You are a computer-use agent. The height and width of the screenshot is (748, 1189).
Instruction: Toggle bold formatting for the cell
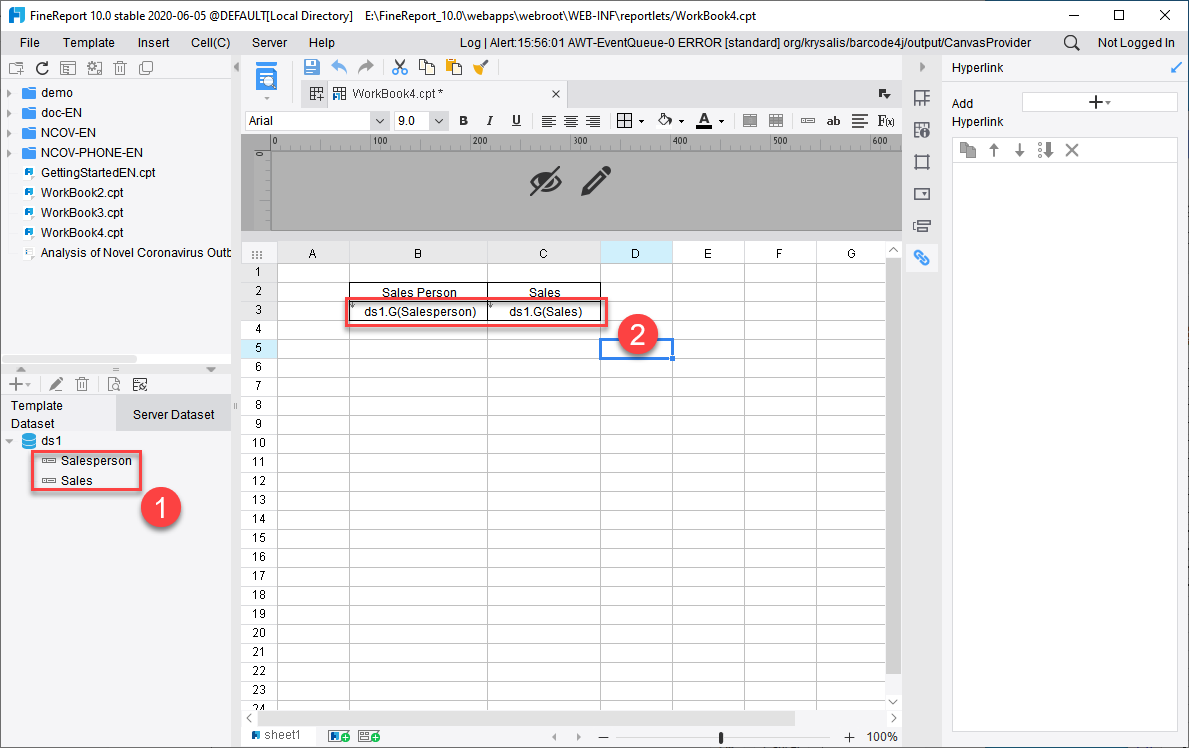(463, 120)
